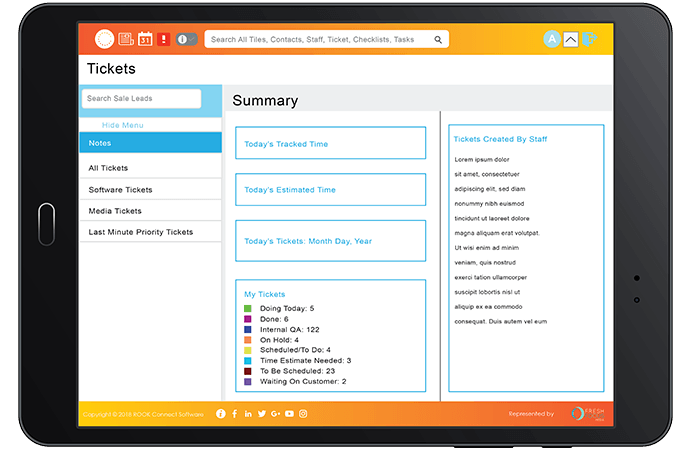This screenshot has width=690, height=450.
Task: Click 'Doing Today: 5' text
Action: pos(287,308)
